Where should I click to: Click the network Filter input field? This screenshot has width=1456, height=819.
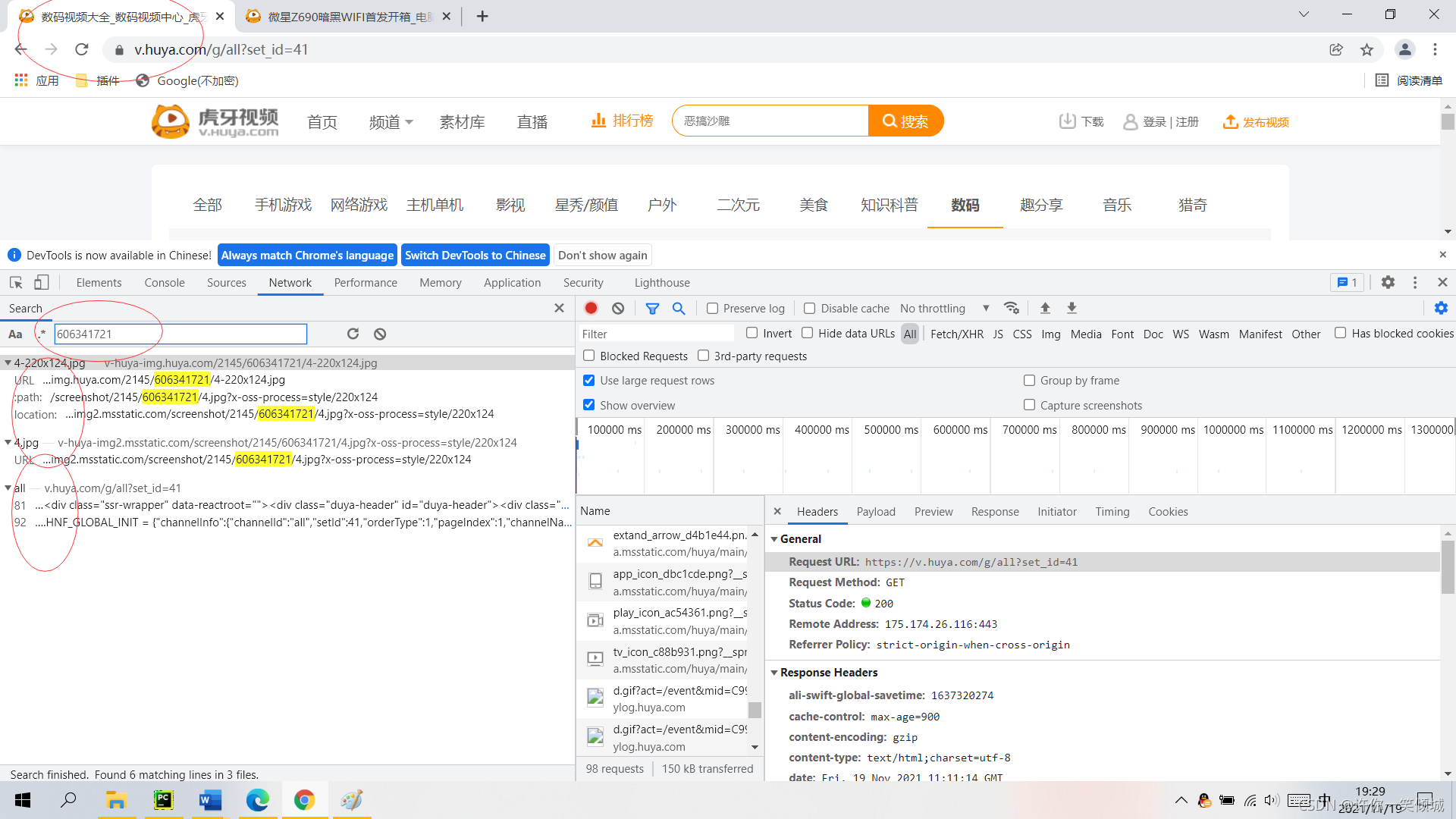point(656,334)
